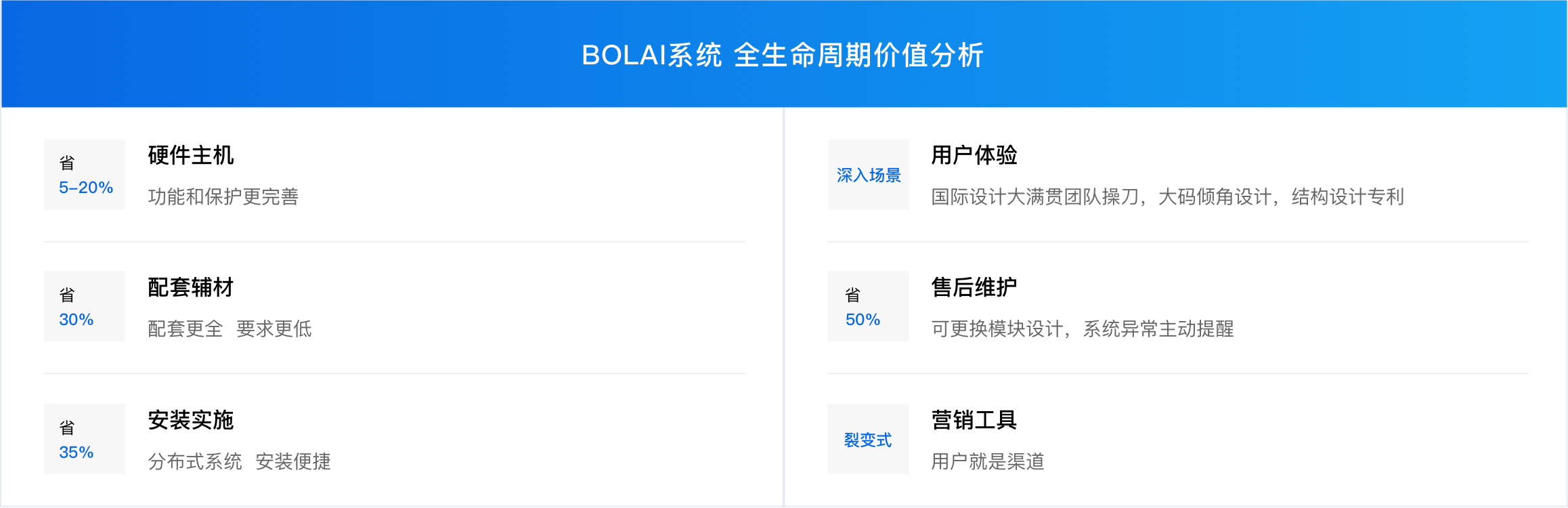Click the 可更换模块设计 description text
This screenshot has height=508, width=1568.
pyautogui.click(x=1083, y=329)
